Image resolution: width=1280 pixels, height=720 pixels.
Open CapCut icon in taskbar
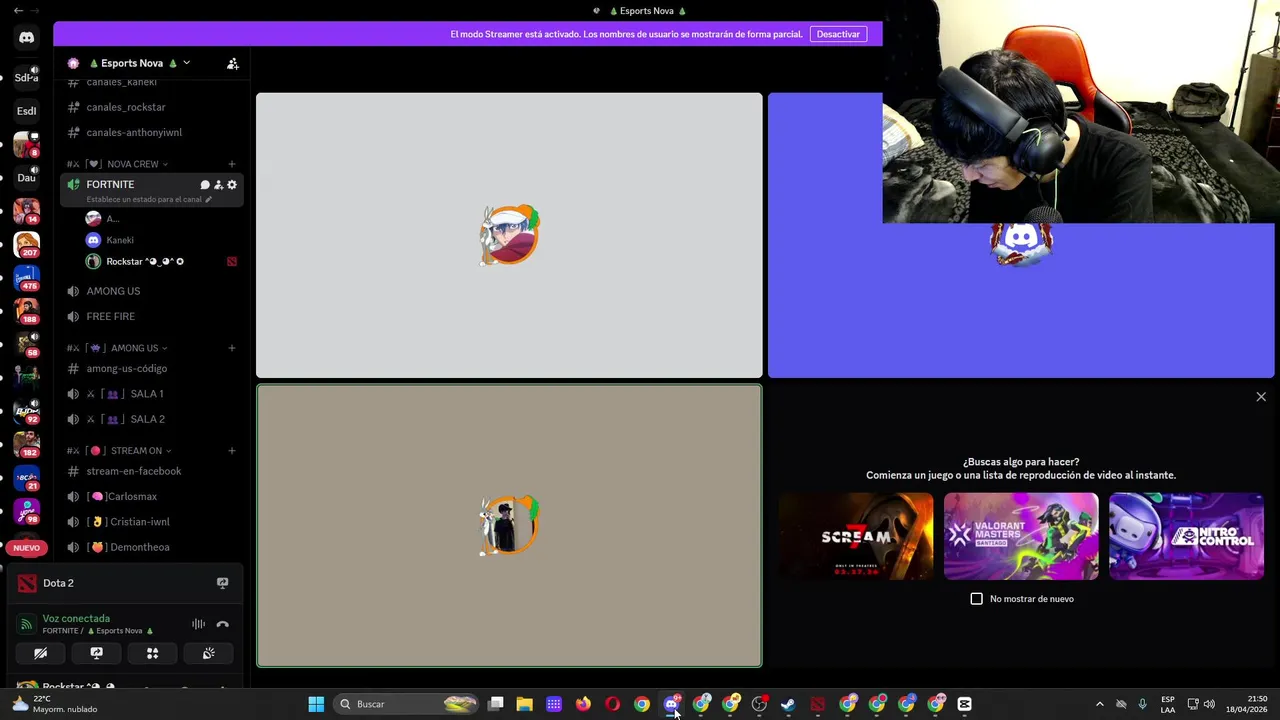(964, 704)
